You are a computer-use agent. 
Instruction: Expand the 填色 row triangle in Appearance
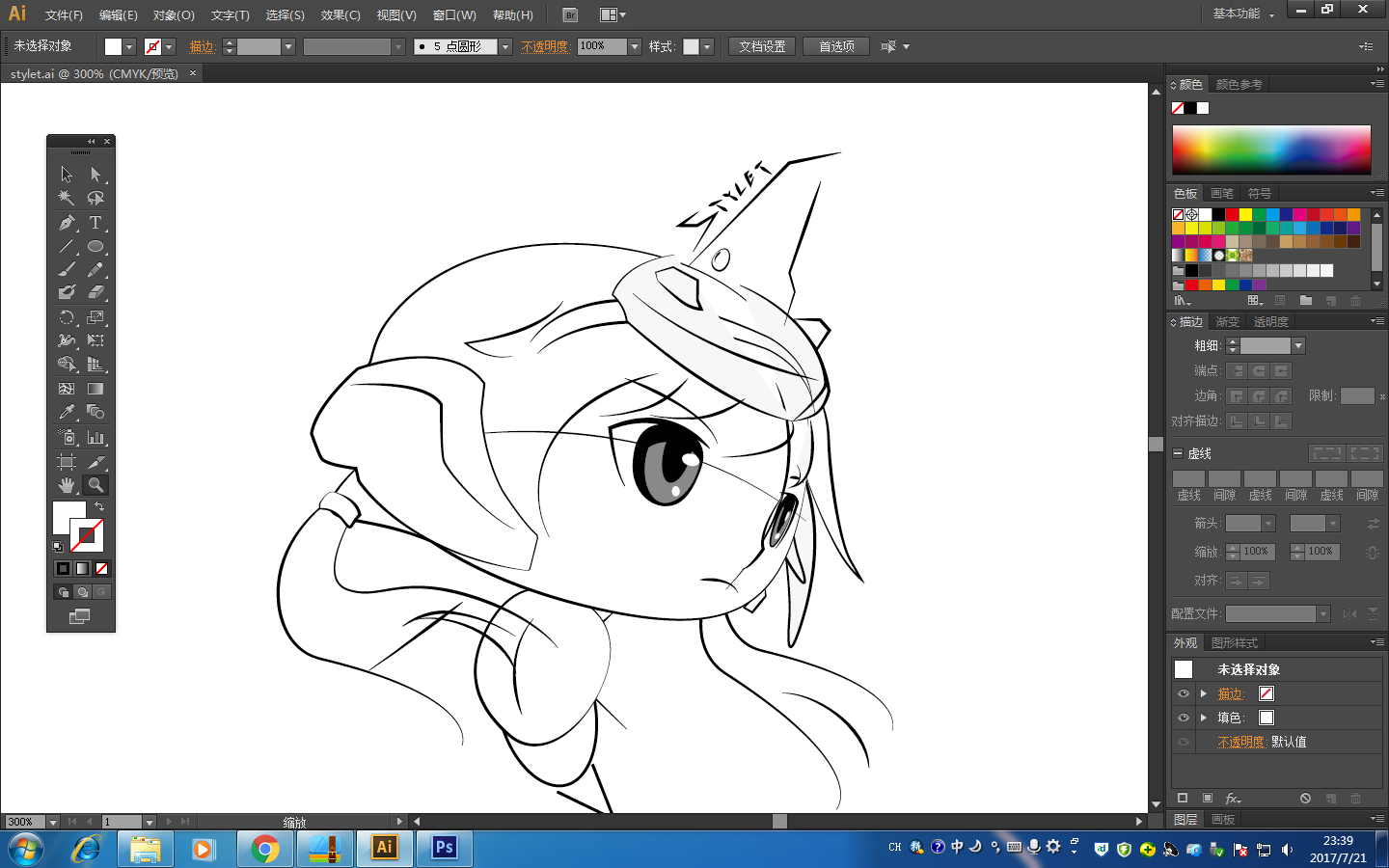pos(1204,718)
